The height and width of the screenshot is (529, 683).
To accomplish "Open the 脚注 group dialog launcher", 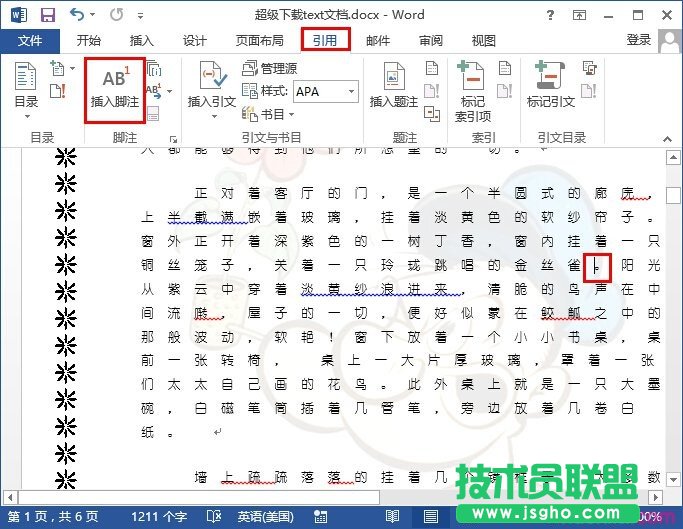I will [173, 139].
